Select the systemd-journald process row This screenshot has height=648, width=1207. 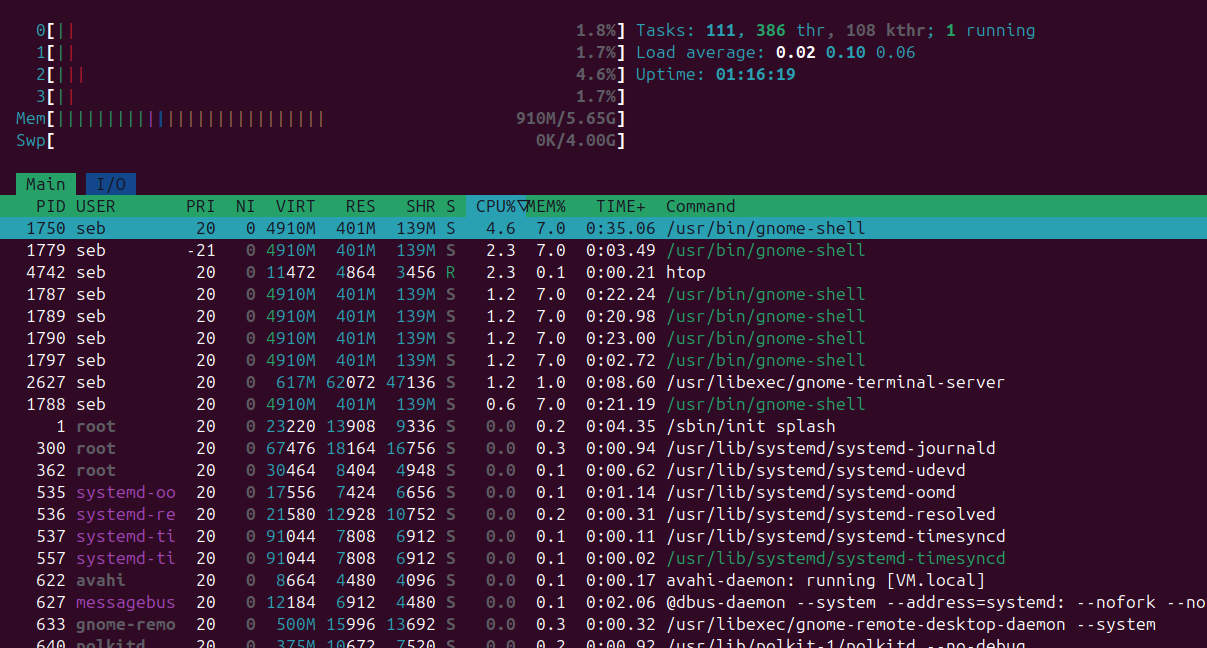(x=603, y=448)
